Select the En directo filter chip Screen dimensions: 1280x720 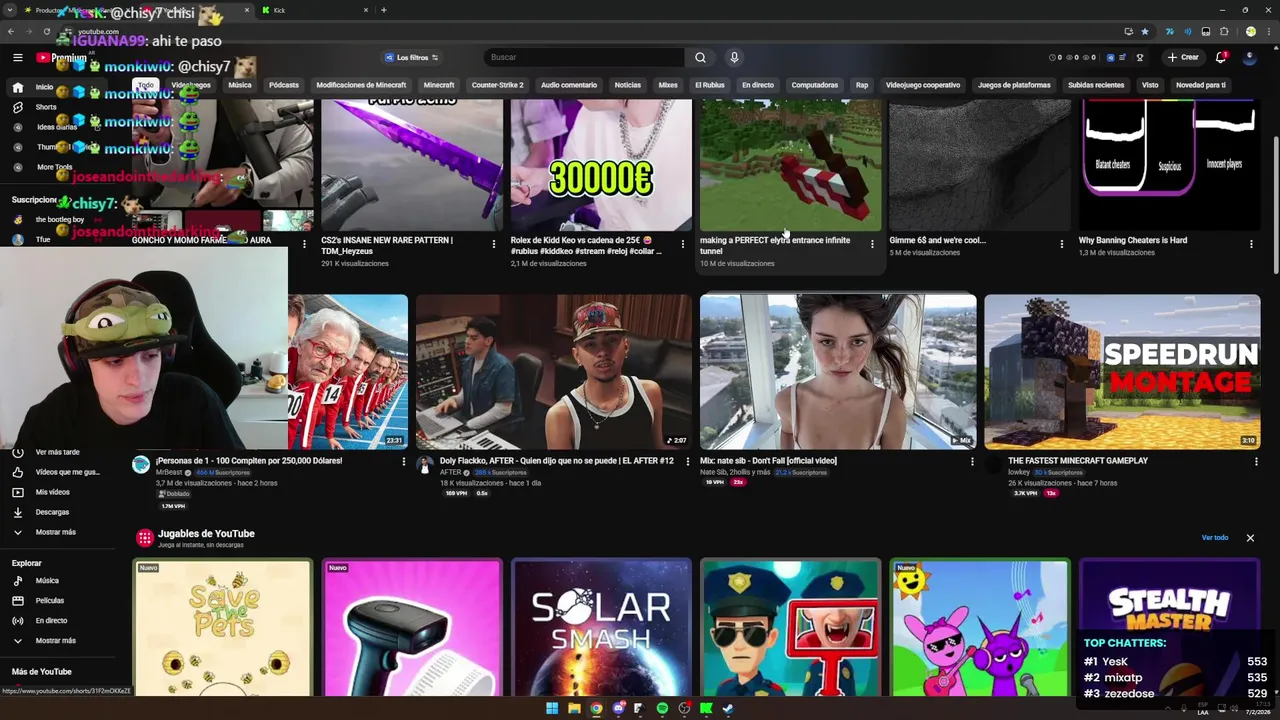tap(758, 85)
